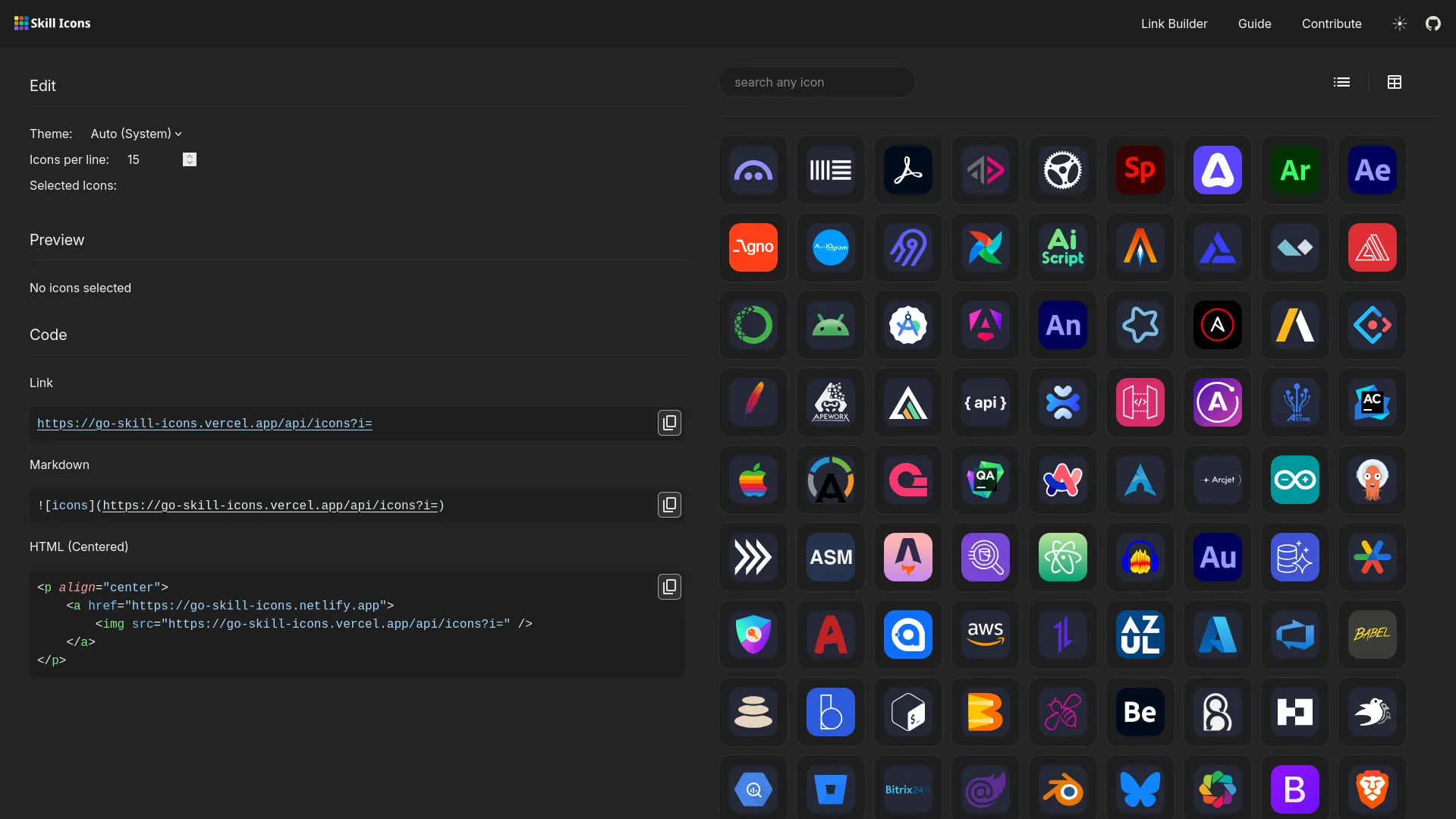Image resolution: width=1456 pixels, height=819 pixels.
Task: Switch to list view layout
Action: (1341, 82)
